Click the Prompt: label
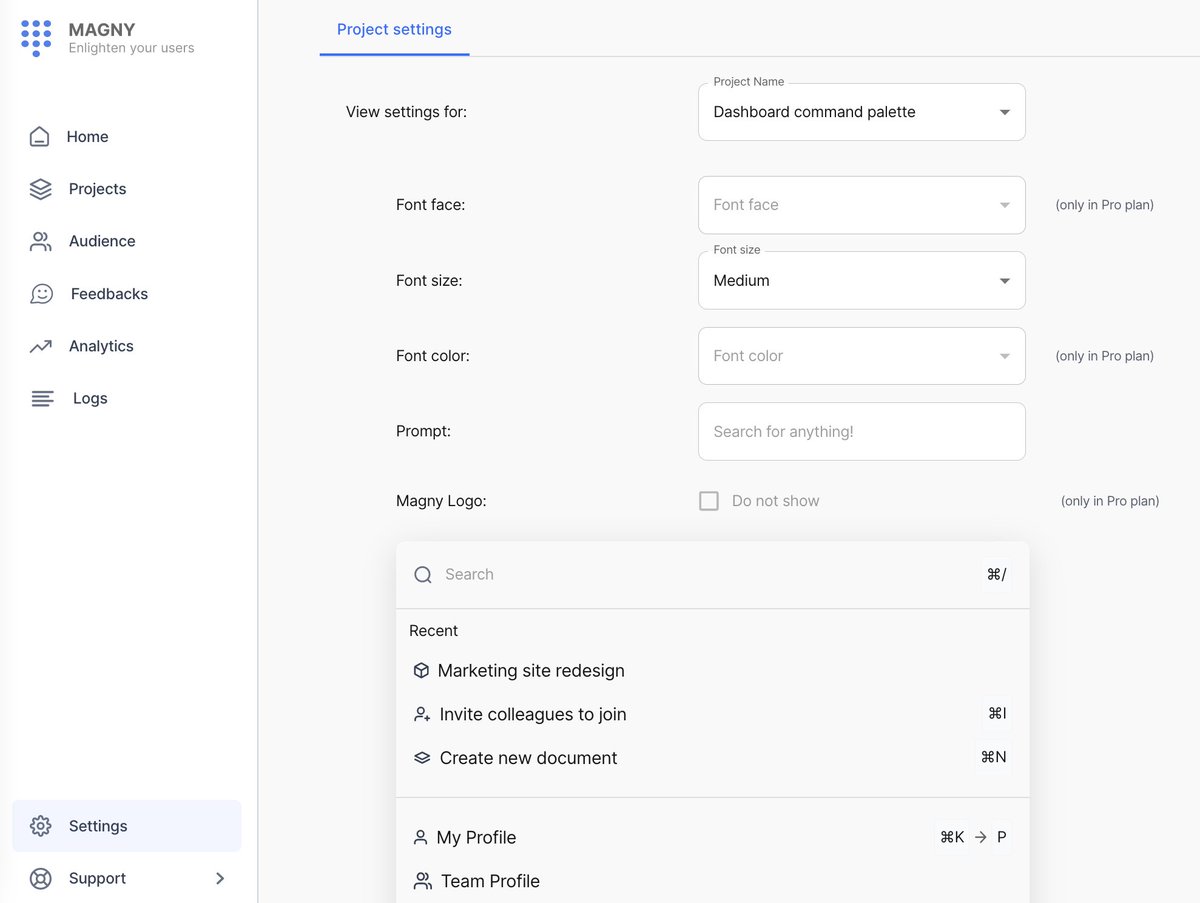Screen dimensions: 1200x903 tap(424, 432)
